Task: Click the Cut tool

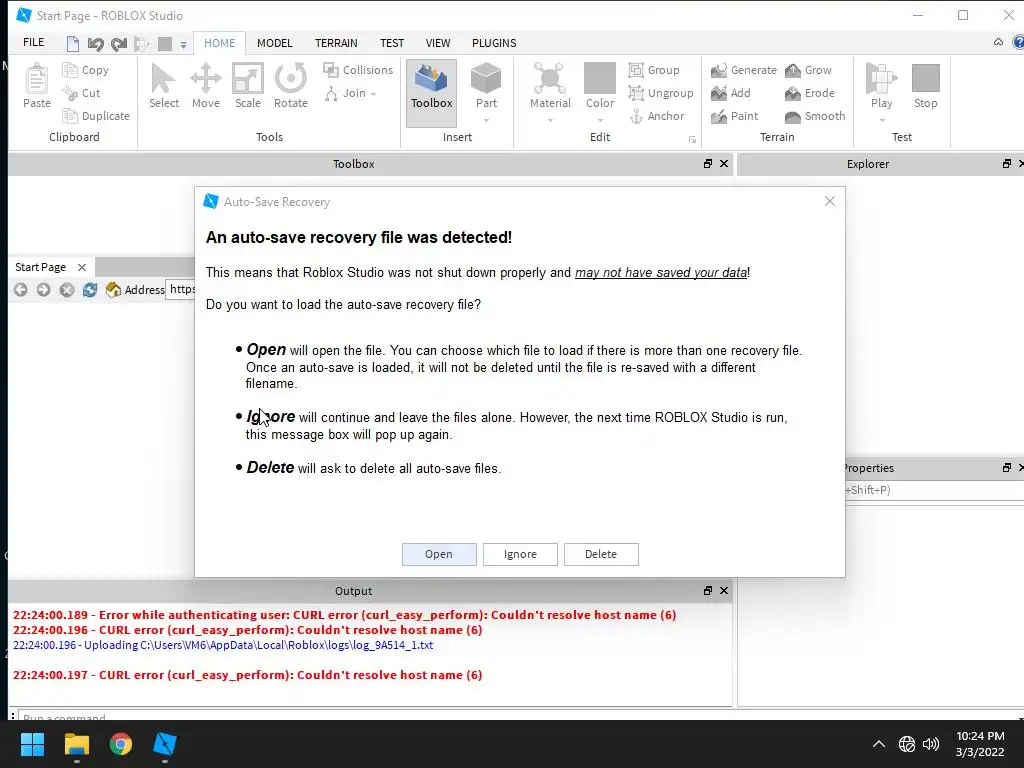Action: click(x=82, y=93)
